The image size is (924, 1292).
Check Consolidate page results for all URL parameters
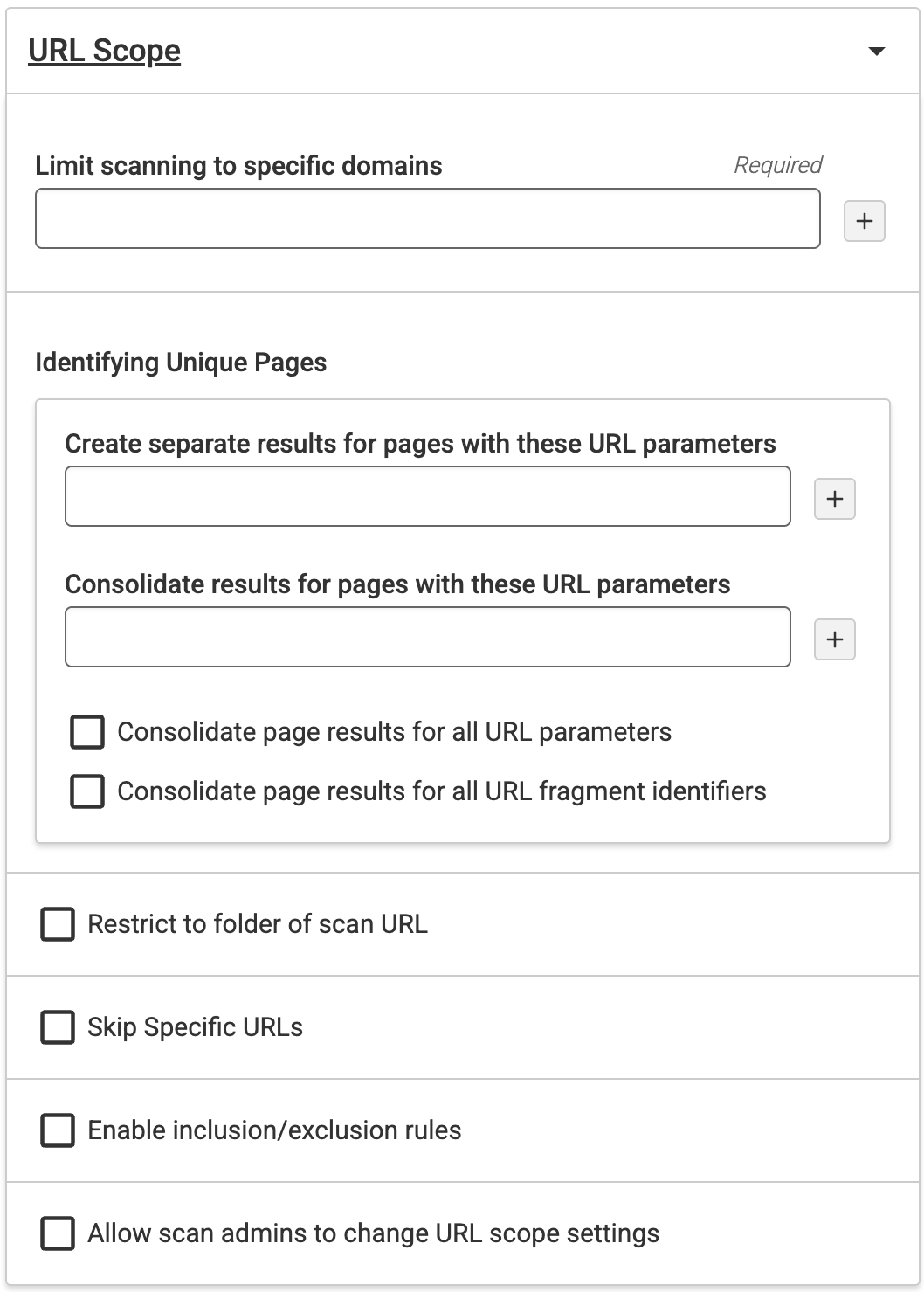click(x=87, y=732)
